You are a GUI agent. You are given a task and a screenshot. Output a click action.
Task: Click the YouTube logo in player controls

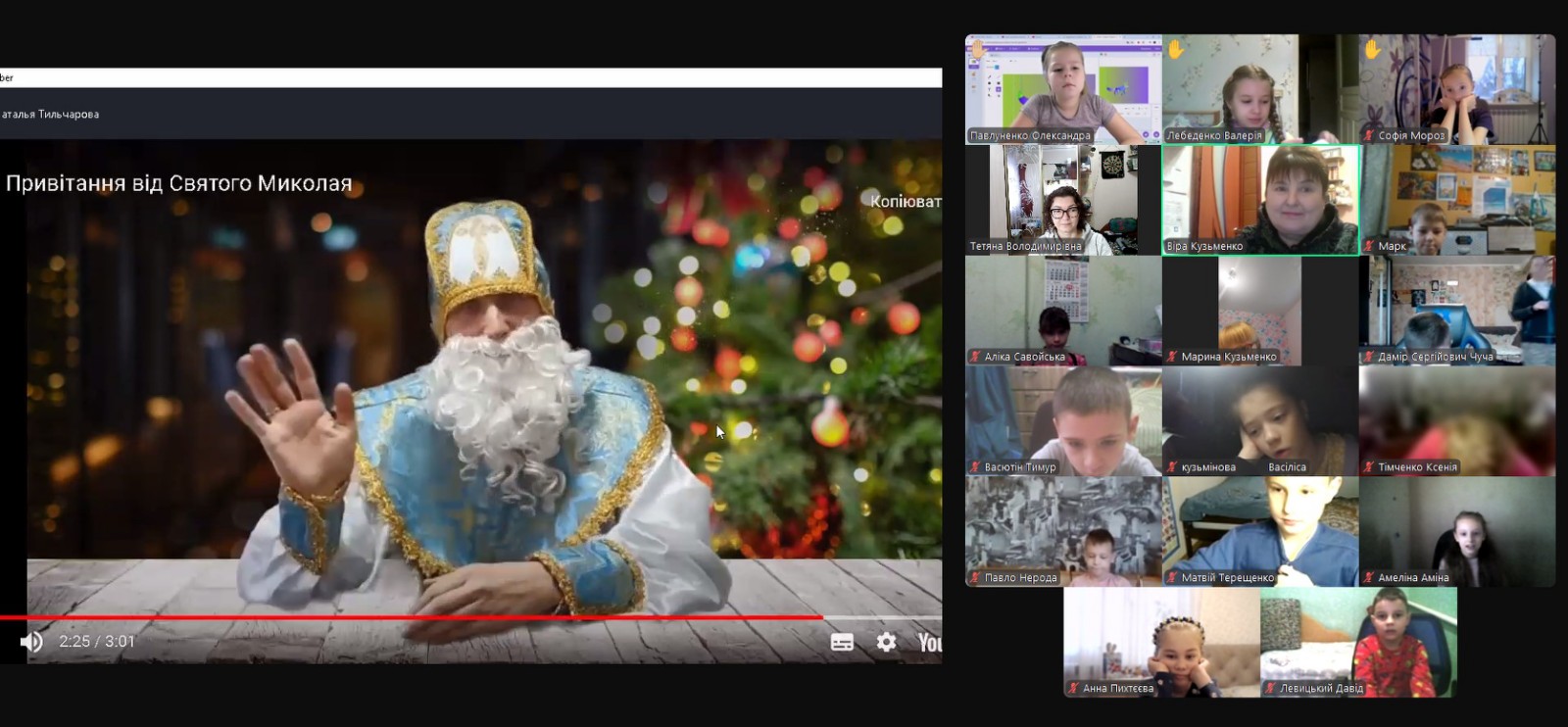pos(929,642)
